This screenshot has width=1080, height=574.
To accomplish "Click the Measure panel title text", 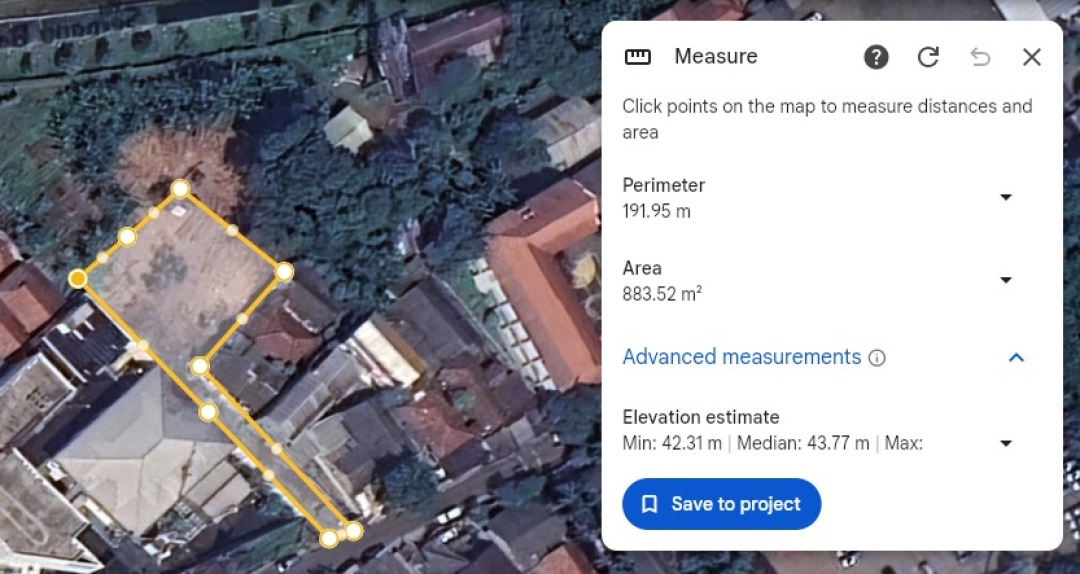I will pyautogui.click(x=715, y=57).
